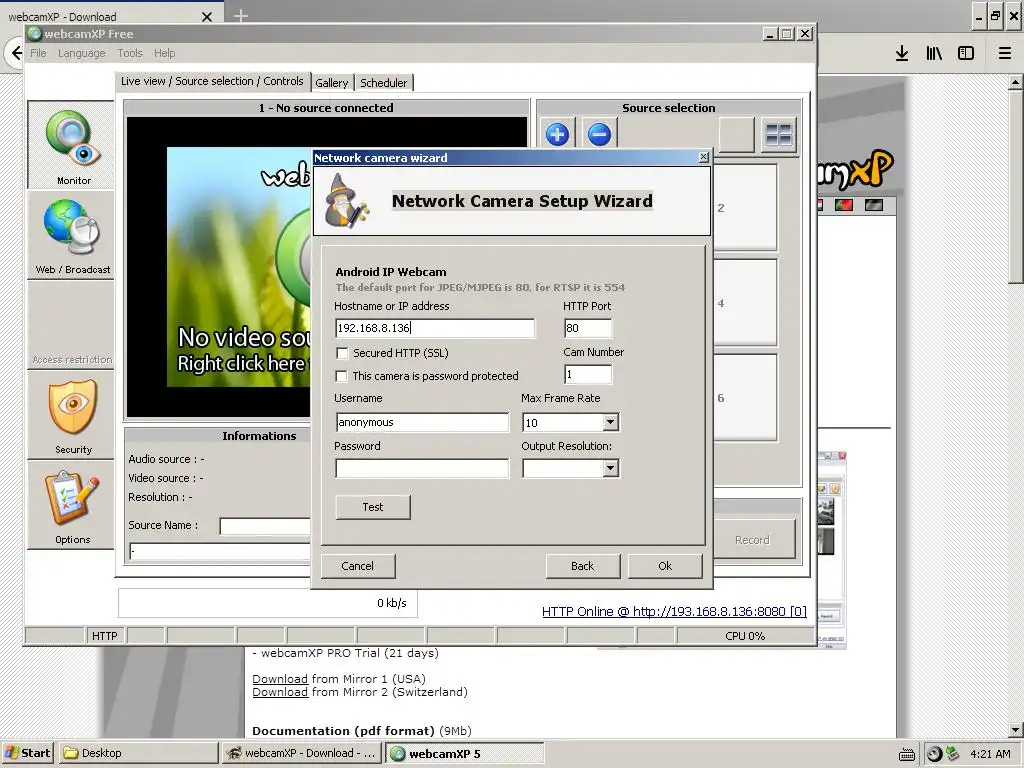Check This camera is password protected
Image resolution: width=1024 pixels, height=768 pixels.
tap(342, 376)
